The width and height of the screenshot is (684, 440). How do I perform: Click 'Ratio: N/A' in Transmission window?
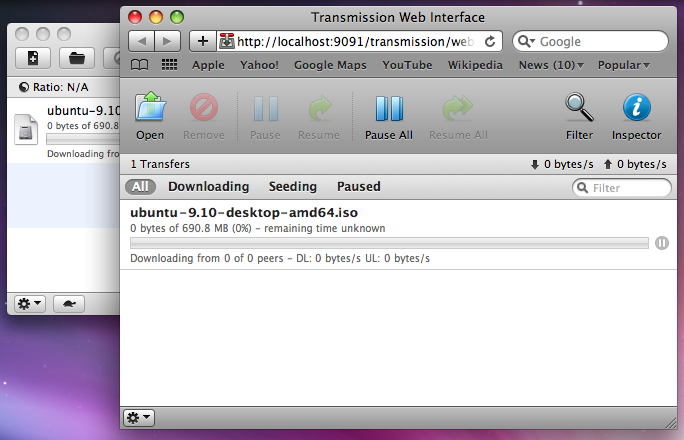60,87
